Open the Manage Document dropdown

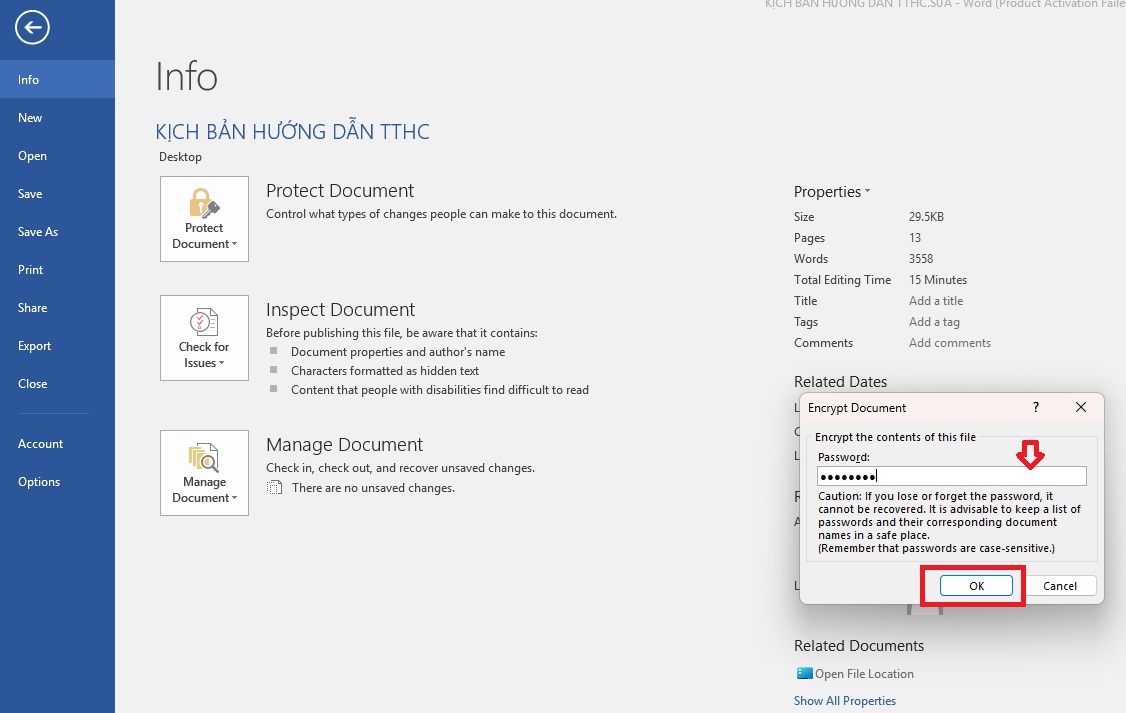tap(205, 473)
